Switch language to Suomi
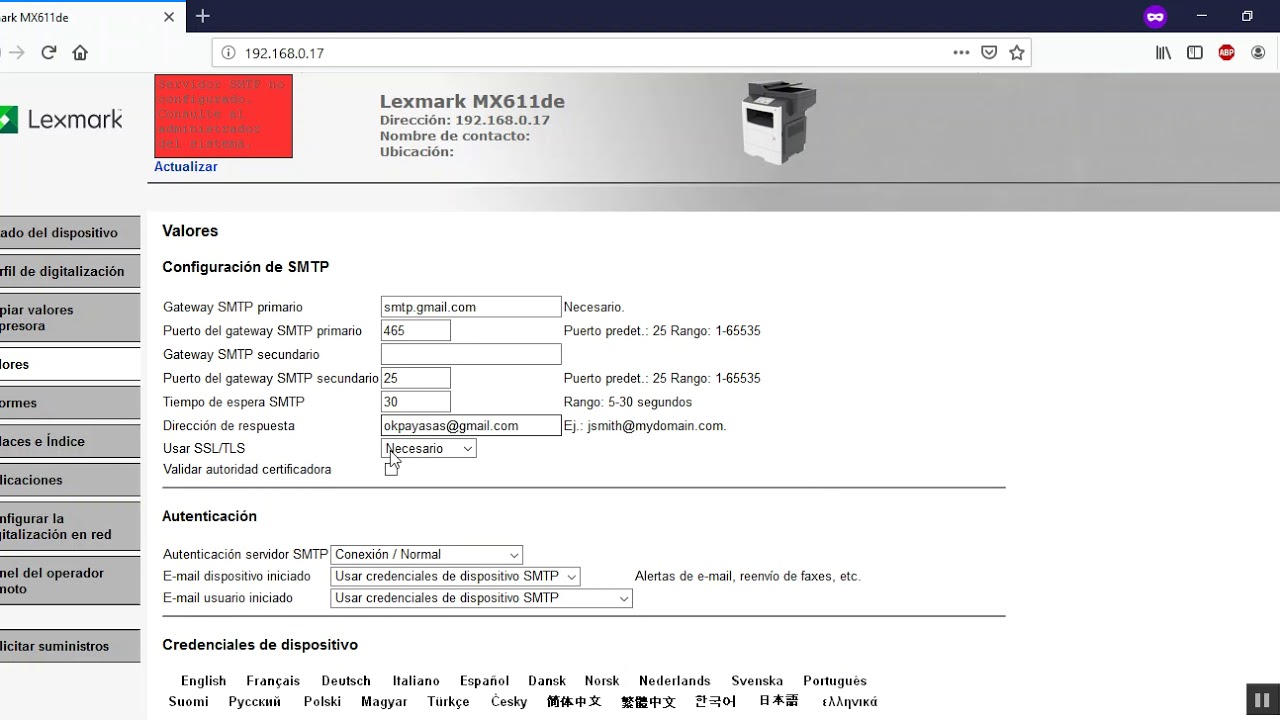Viewport: 1280px width, 720px height. [189, 702]
